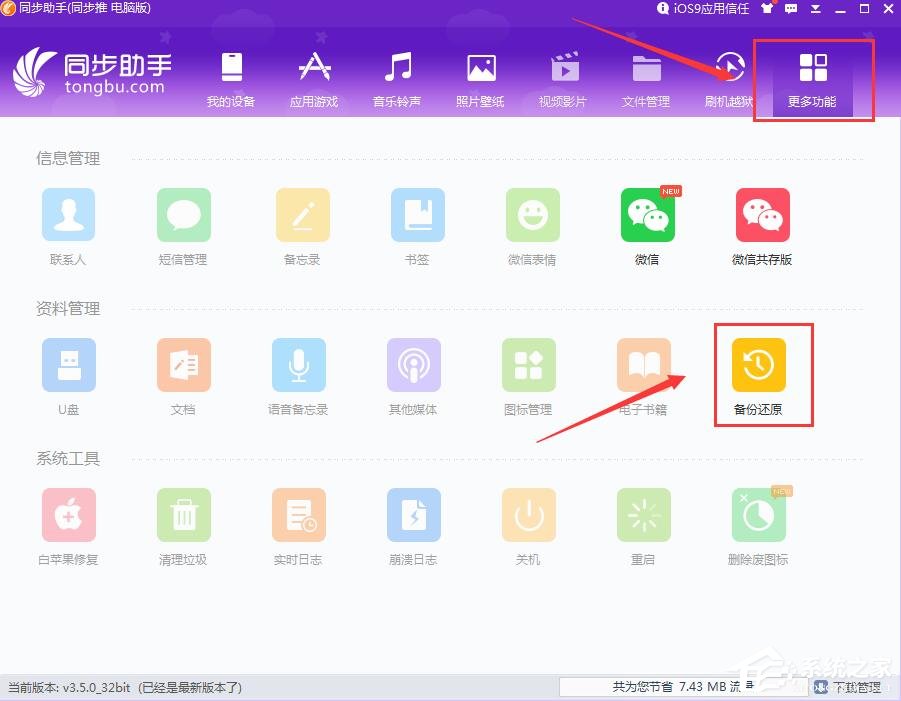This screenshot has width=901, height=701.
Task: Open the feedback chat icon in title bar
Action: (791, 9)
